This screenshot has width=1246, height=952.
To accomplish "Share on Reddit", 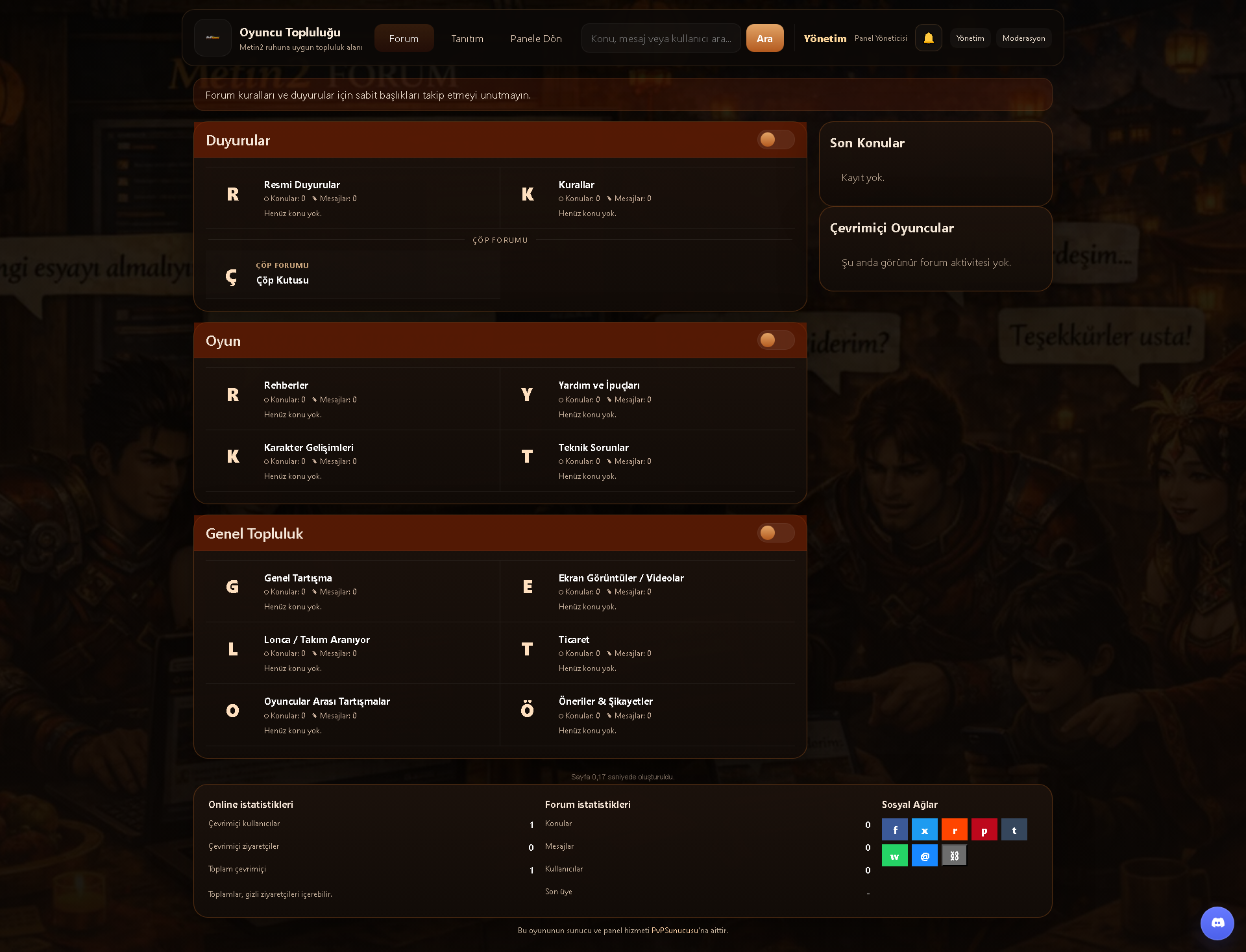I will click(954, 830).
